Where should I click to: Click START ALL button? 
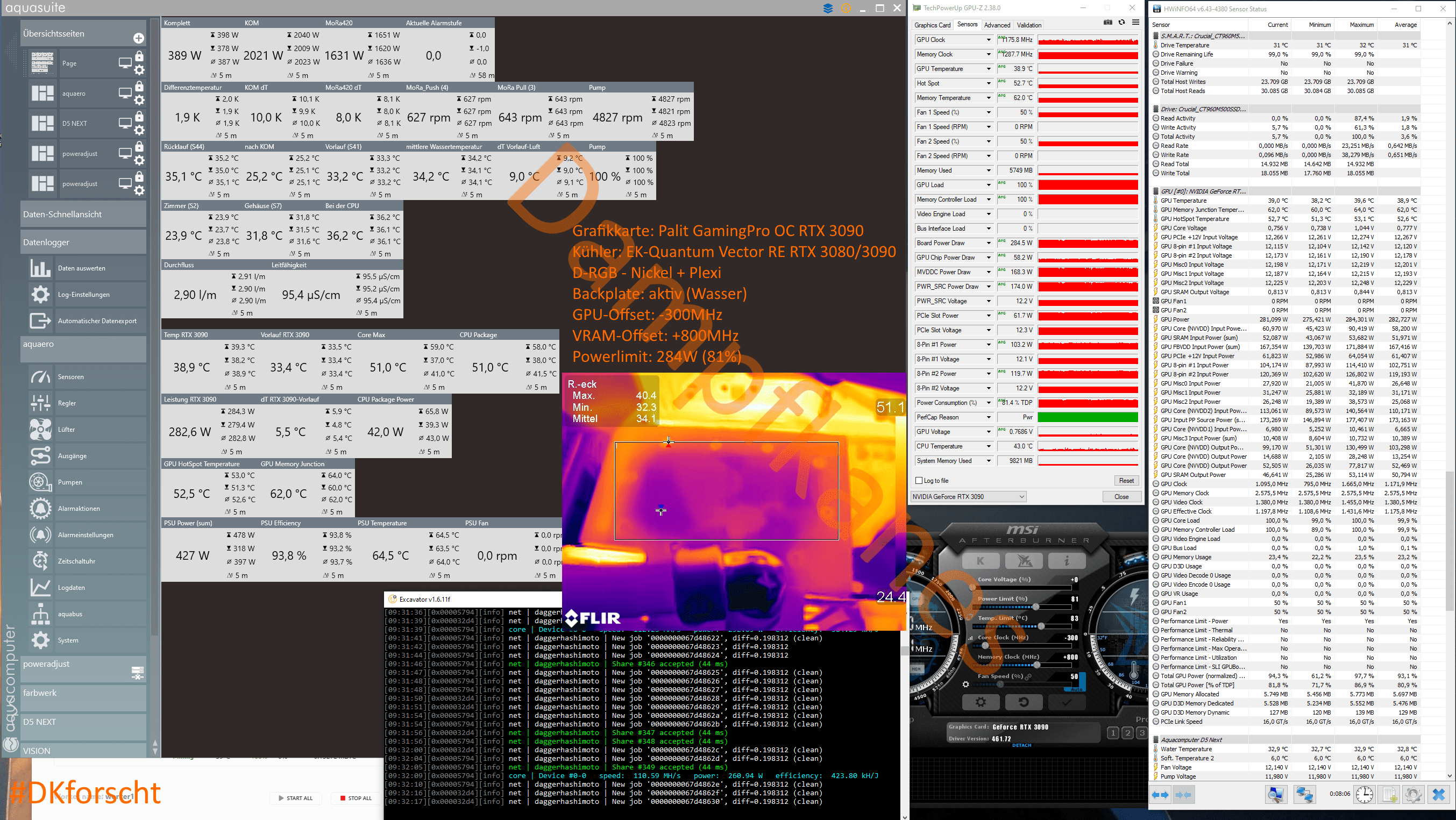pos(296,798)
